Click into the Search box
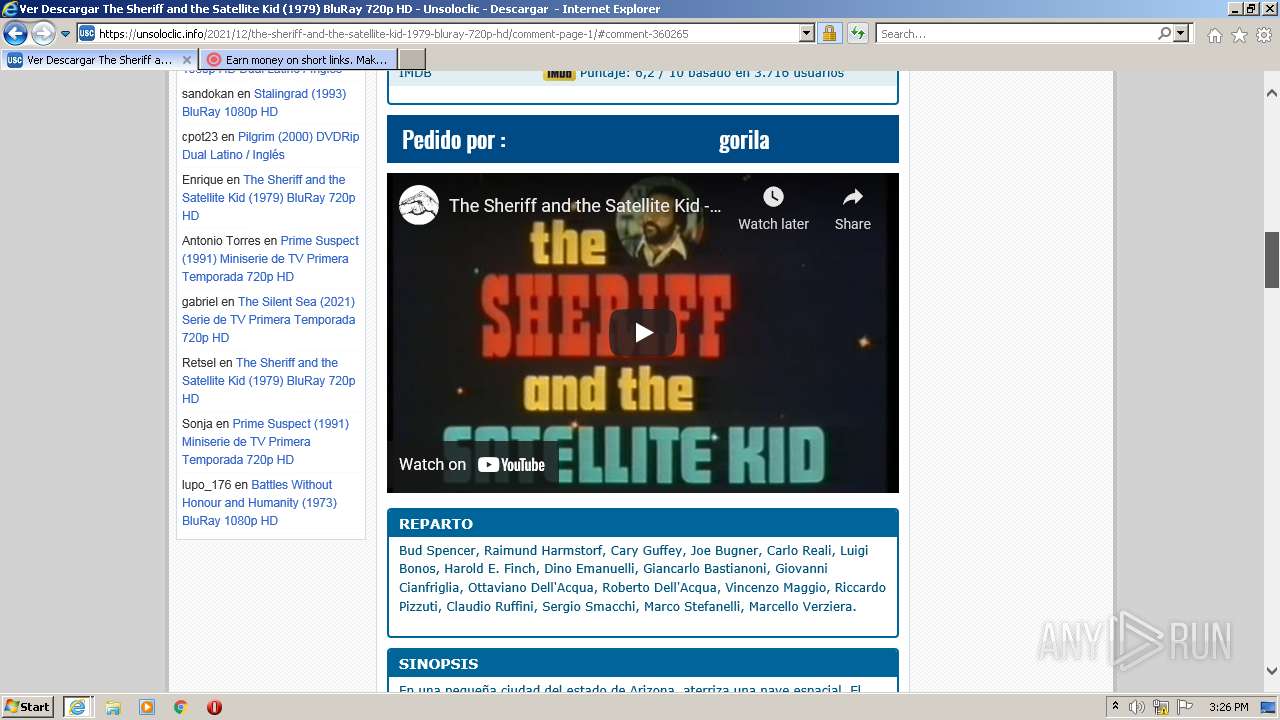This screenshot has width=1280, height=720. click(x=1016, y=34)
